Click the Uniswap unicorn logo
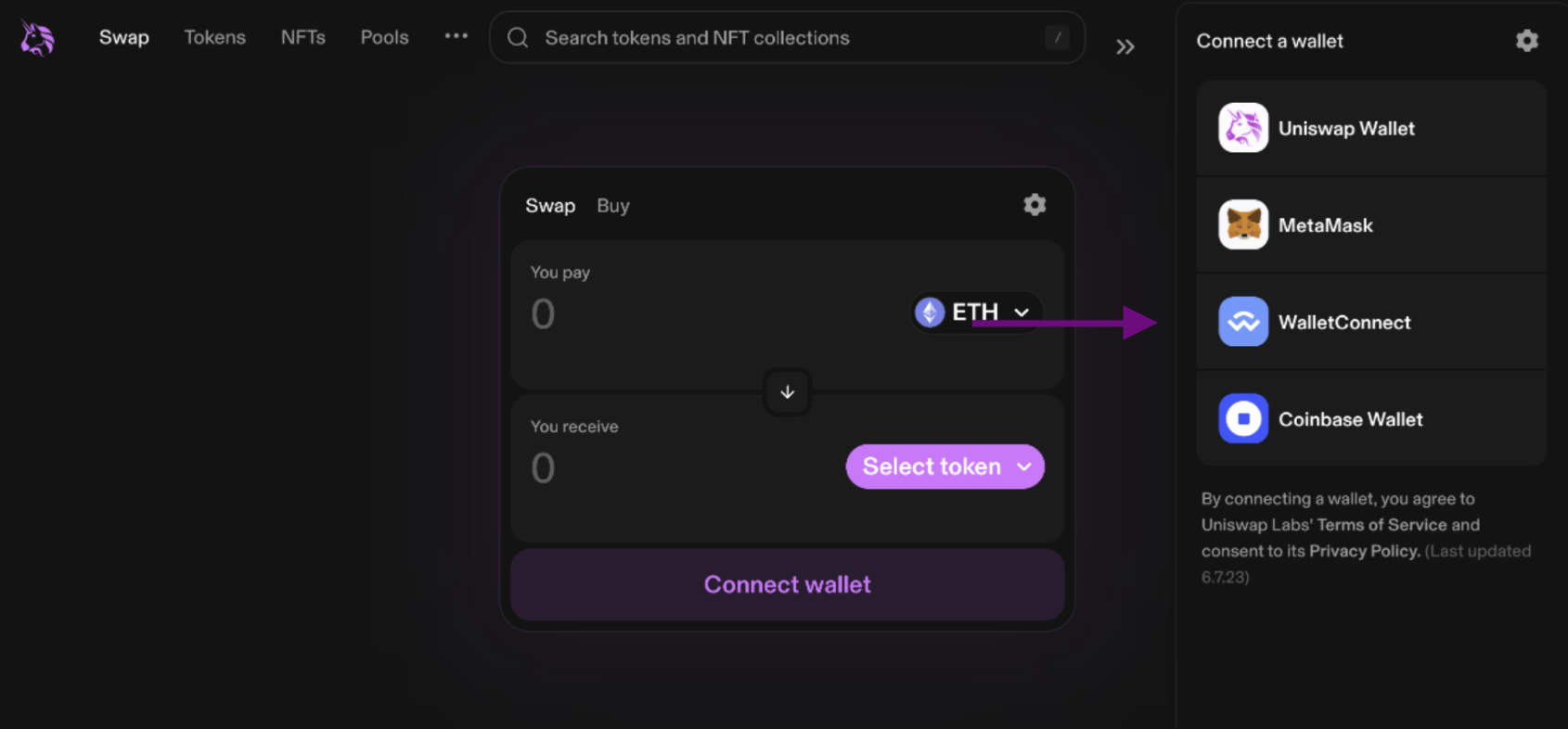Viewport: 1568px width, 729px height. click(x=35, y=38)
